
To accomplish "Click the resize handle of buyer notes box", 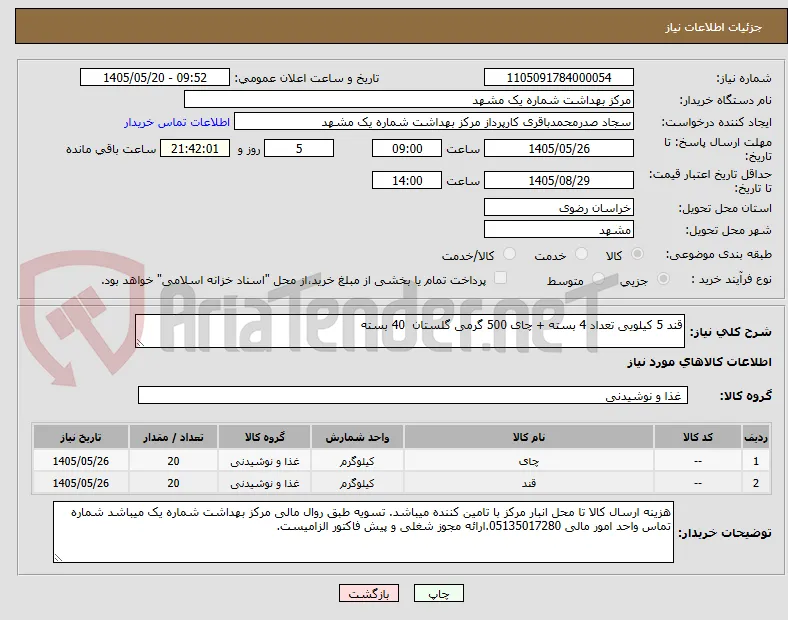I will 58,557.
